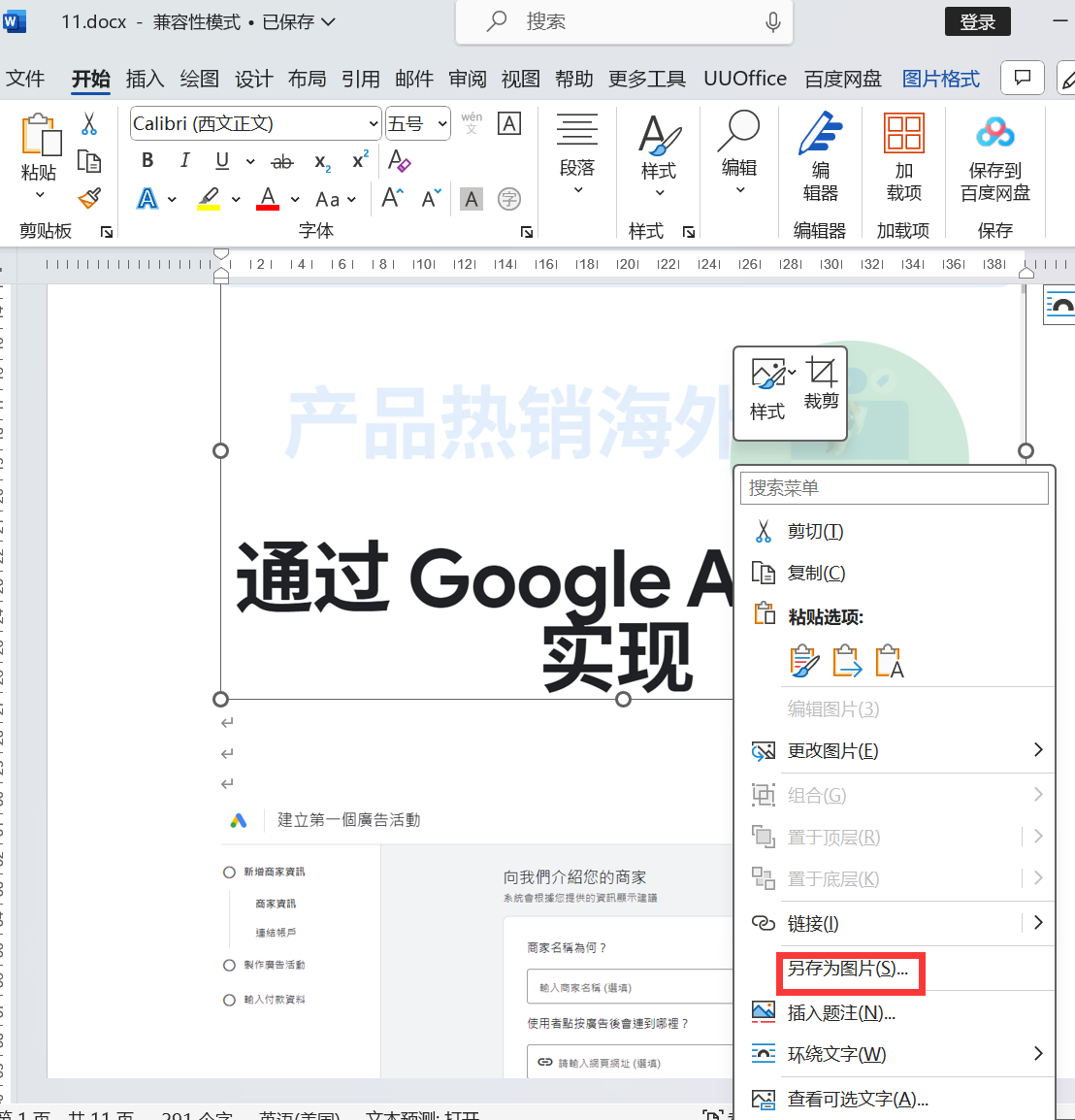Select Keep Text Only paste option

pyautogui.click(x=890, y=661)
